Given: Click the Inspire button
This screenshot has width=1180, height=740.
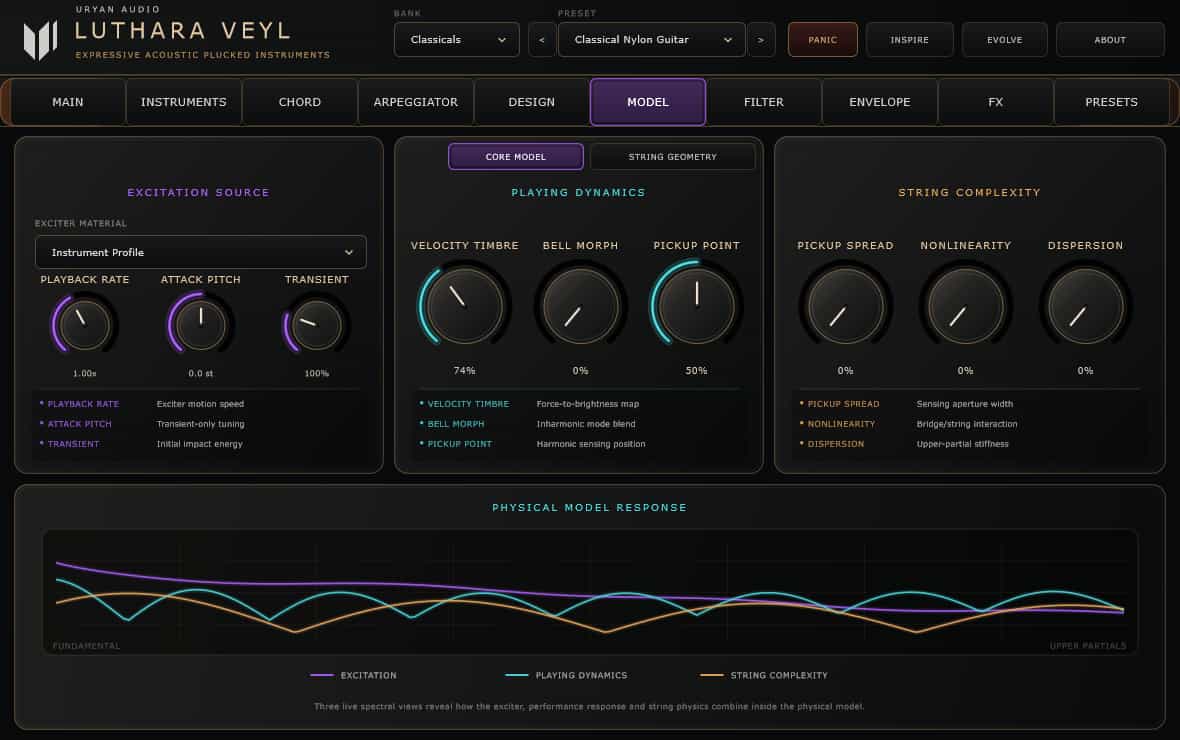Looking at the screenshot, I should coord(909,40).
